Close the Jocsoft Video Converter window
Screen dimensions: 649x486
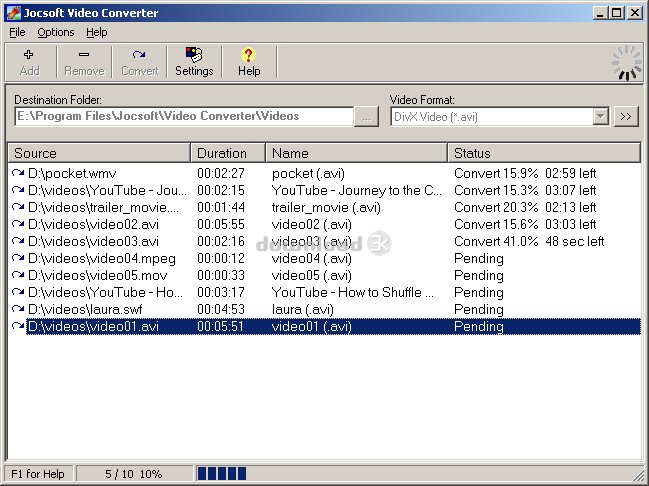pyautogui.click(x=635, y=13)
